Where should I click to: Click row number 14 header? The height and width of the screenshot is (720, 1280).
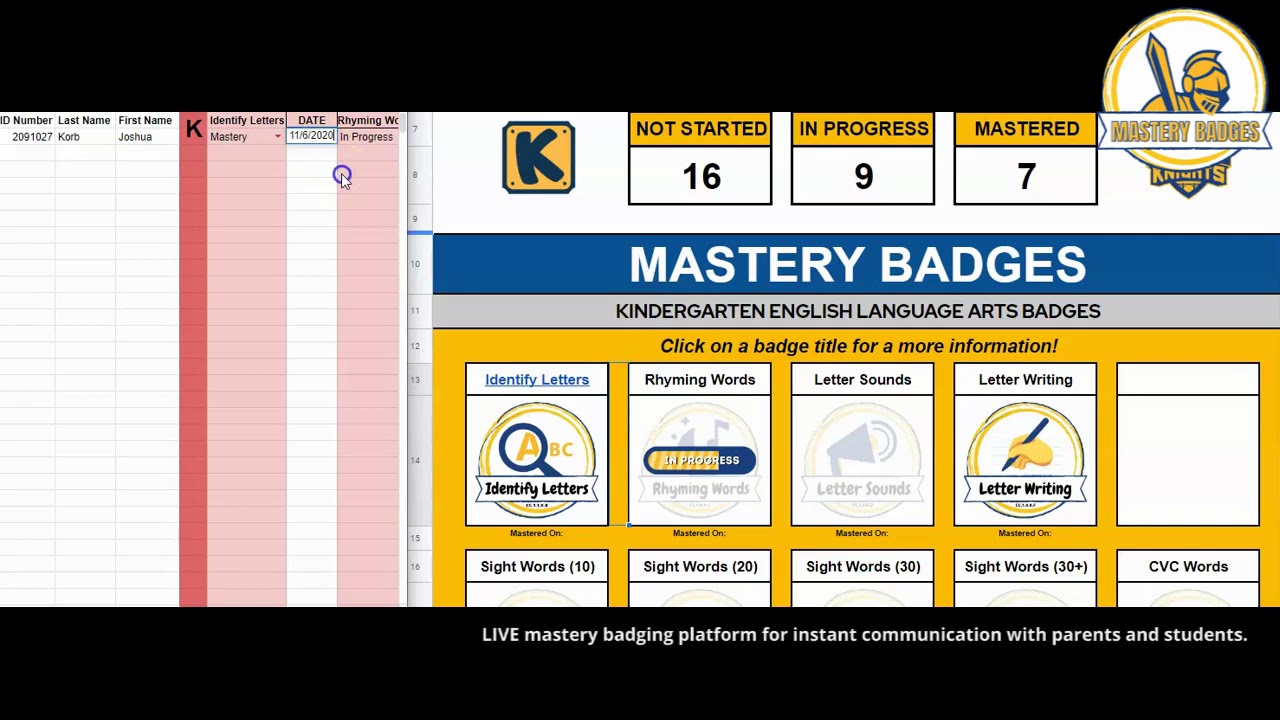click(x=415, y=460)
